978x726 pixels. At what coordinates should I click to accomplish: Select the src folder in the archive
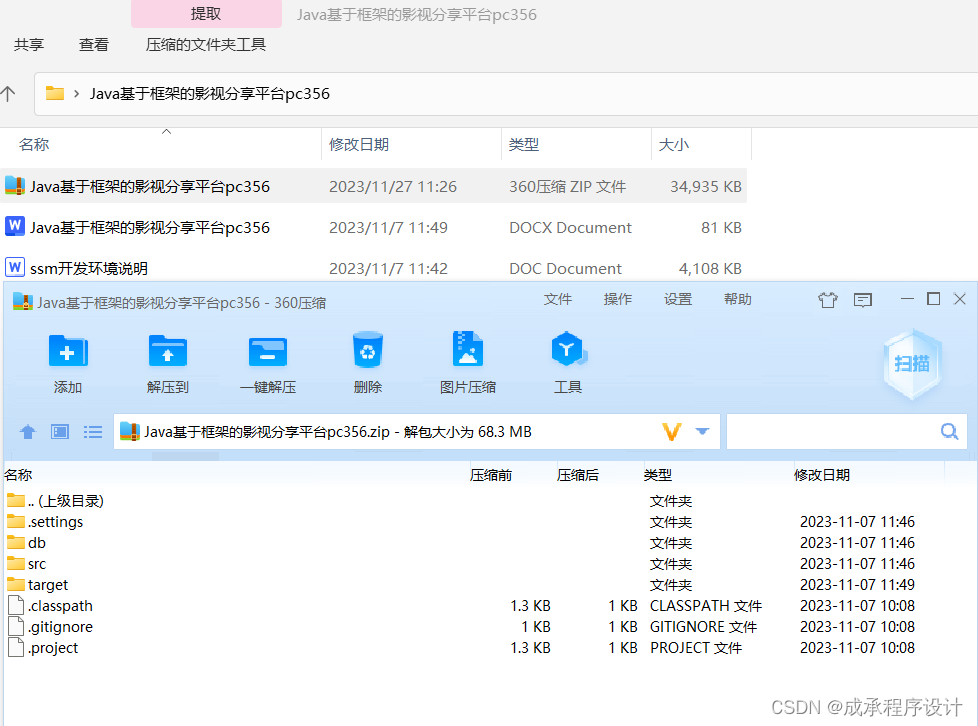[x=34, y=563]
